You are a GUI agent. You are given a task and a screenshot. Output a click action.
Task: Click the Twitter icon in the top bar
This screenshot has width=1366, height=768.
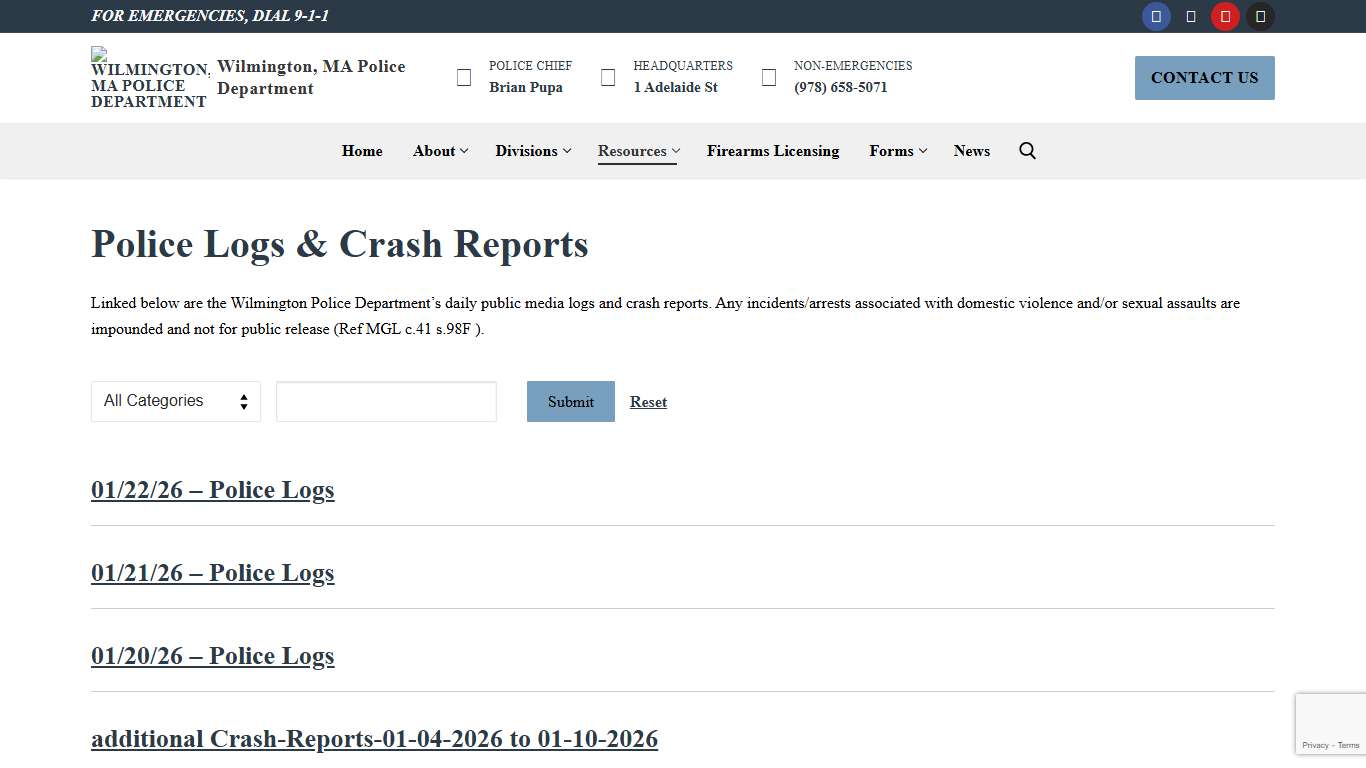point(1191,16)
